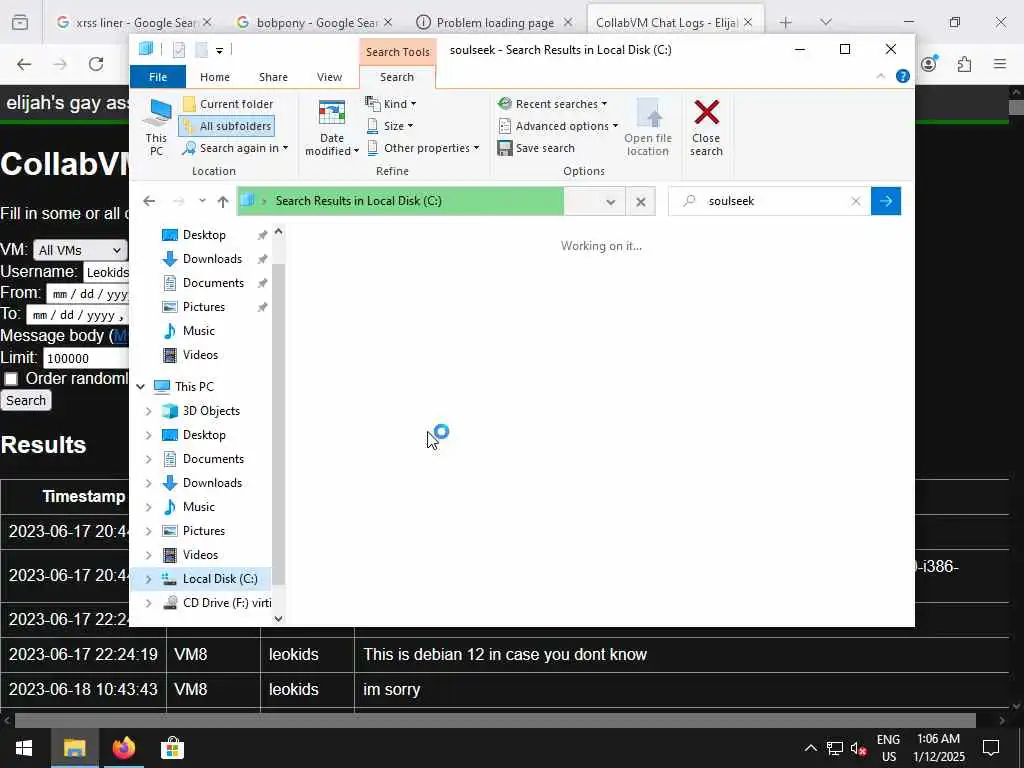Collapse the This PC tree node

click(140, 387)
